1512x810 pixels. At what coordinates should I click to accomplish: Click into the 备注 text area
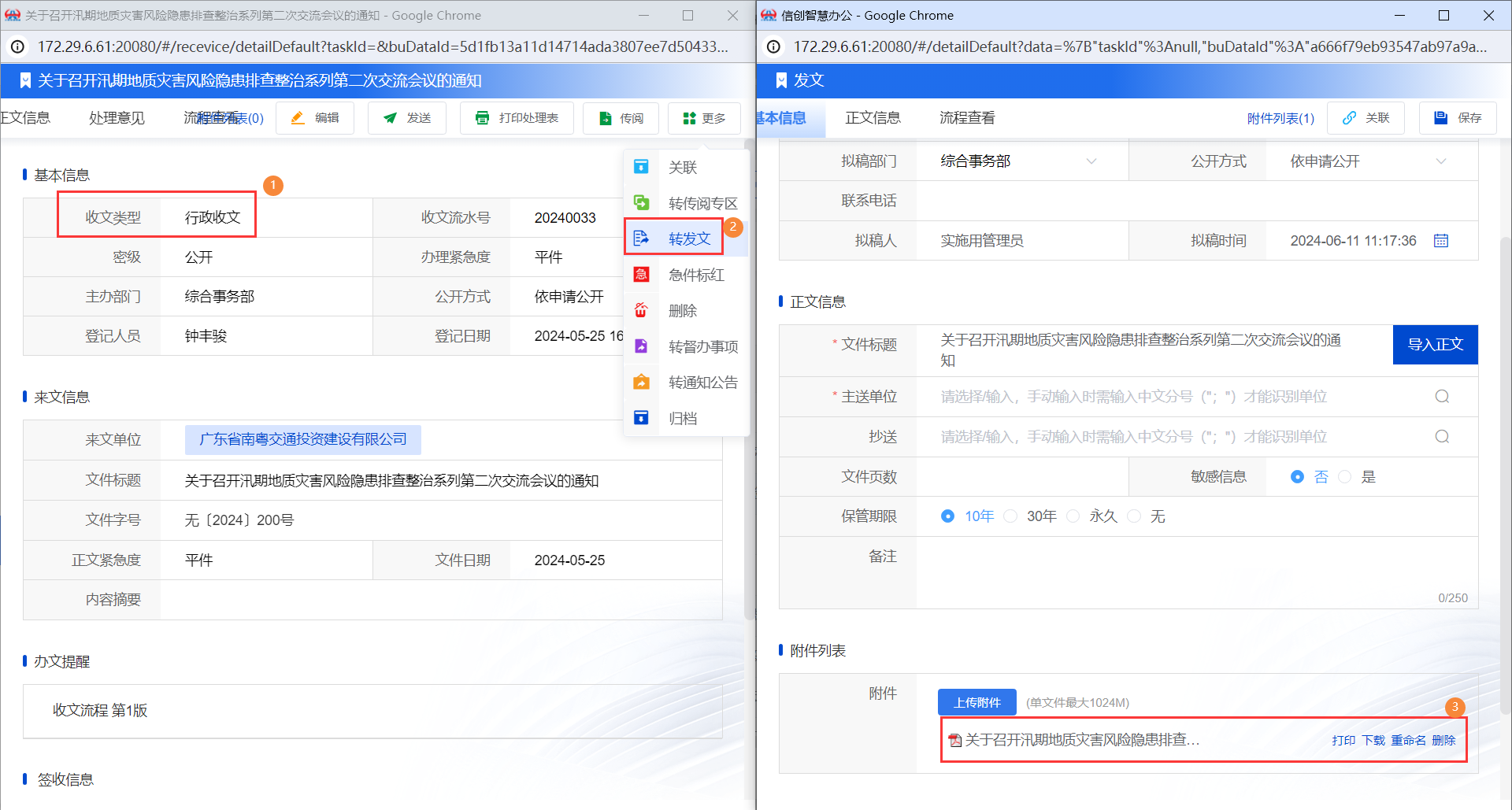tap(1197, 572)
